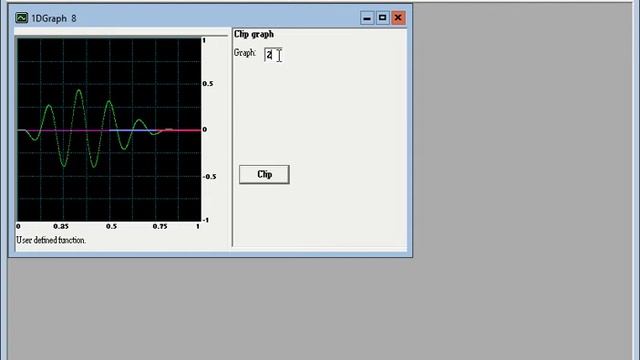Minimize the 1DGraph 8 window
The width and height of the screenshot is (640, 360).
(x=367, y=18)
